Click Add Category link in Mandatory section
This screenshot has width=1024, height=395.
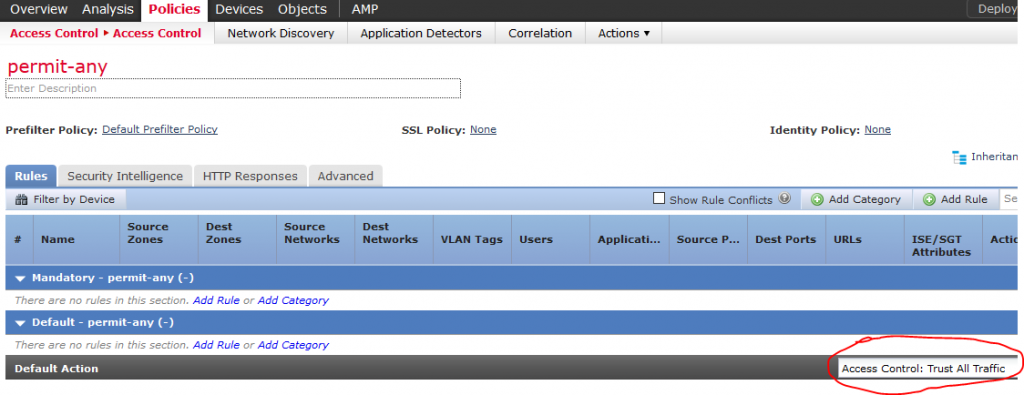point(293,300)
